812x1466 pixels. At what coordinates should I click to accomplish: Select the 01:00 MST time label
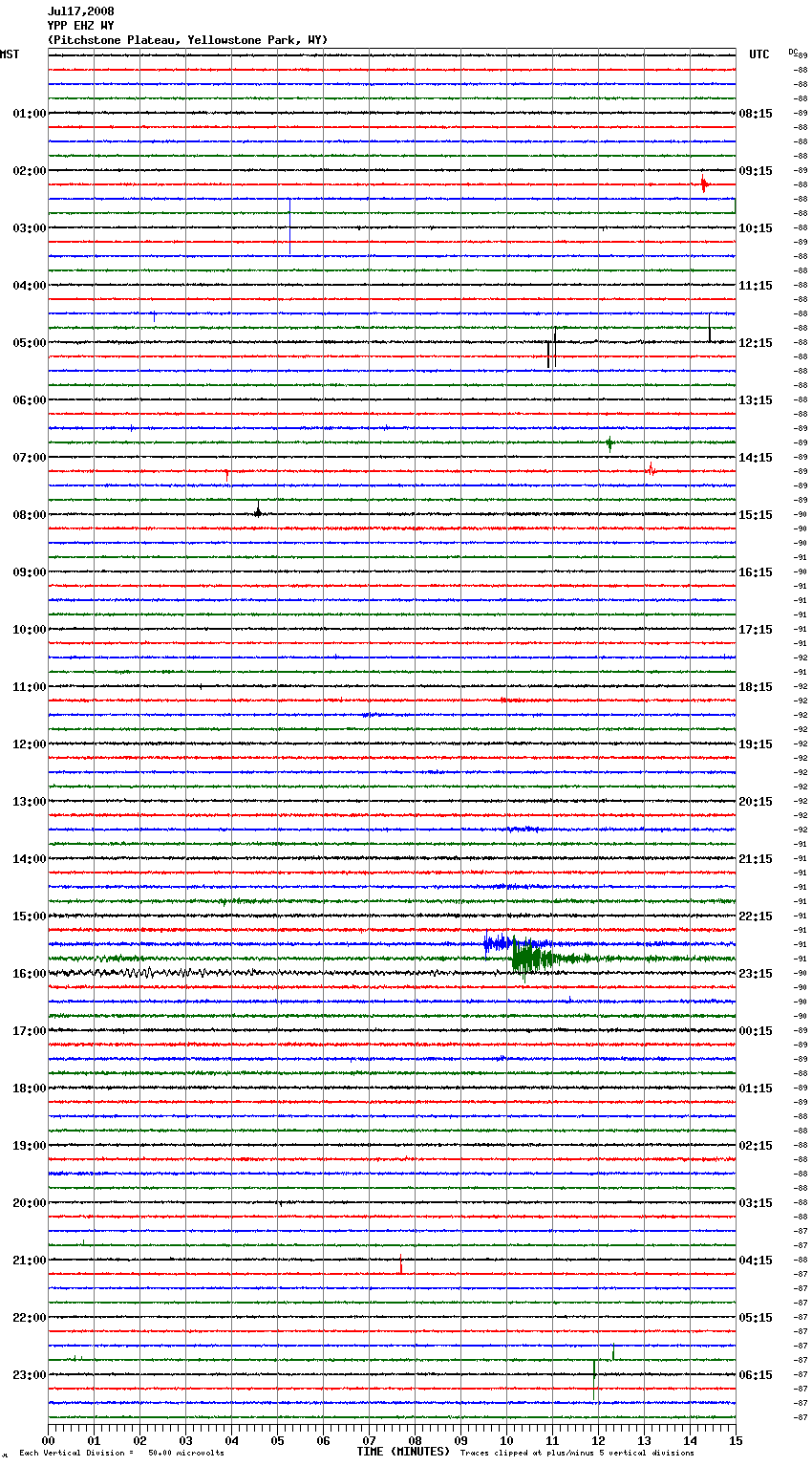pyautogui.click(x=30, y=114)
